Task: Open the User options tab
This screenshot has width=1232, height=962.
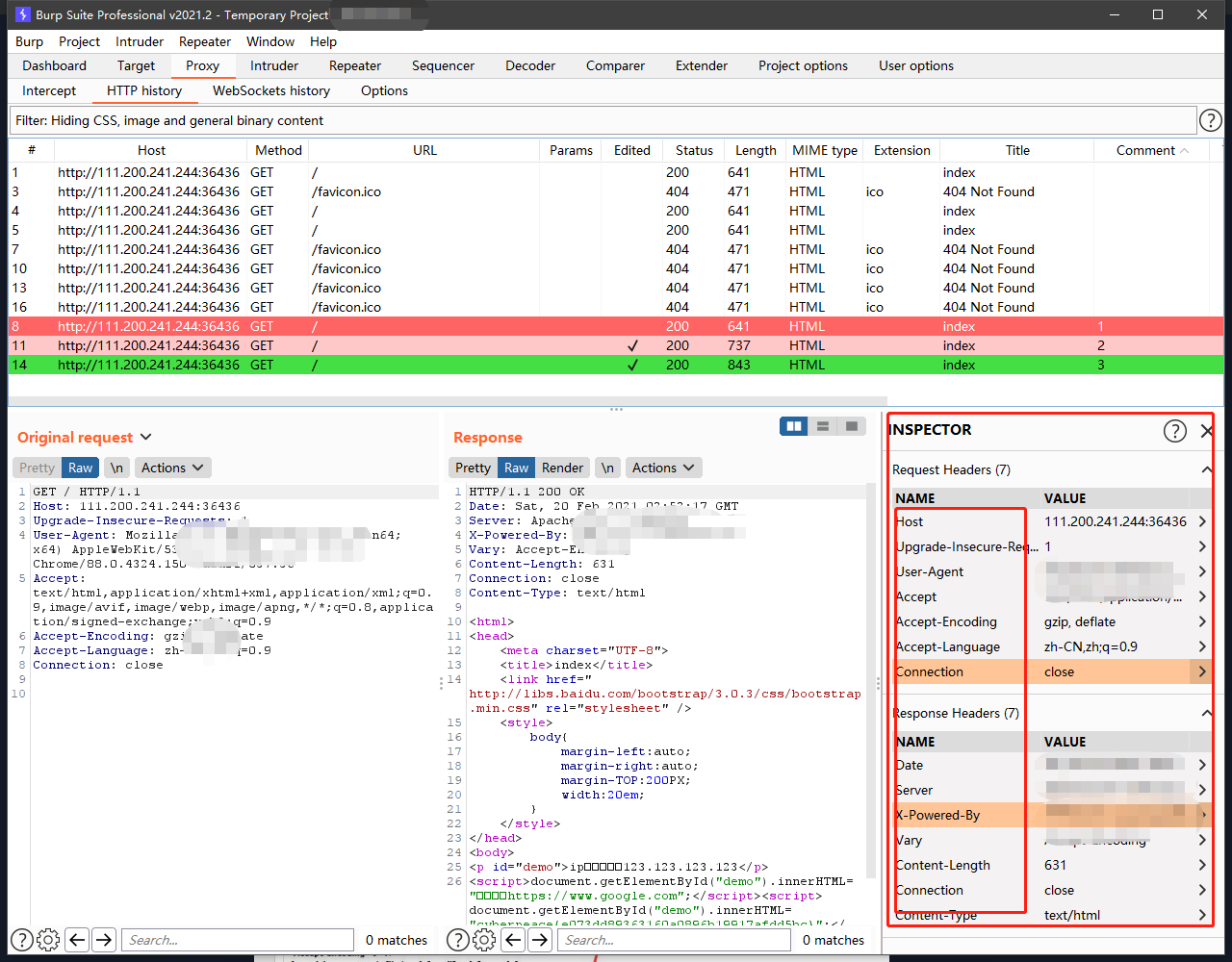Action: click(x=916, y=65)
